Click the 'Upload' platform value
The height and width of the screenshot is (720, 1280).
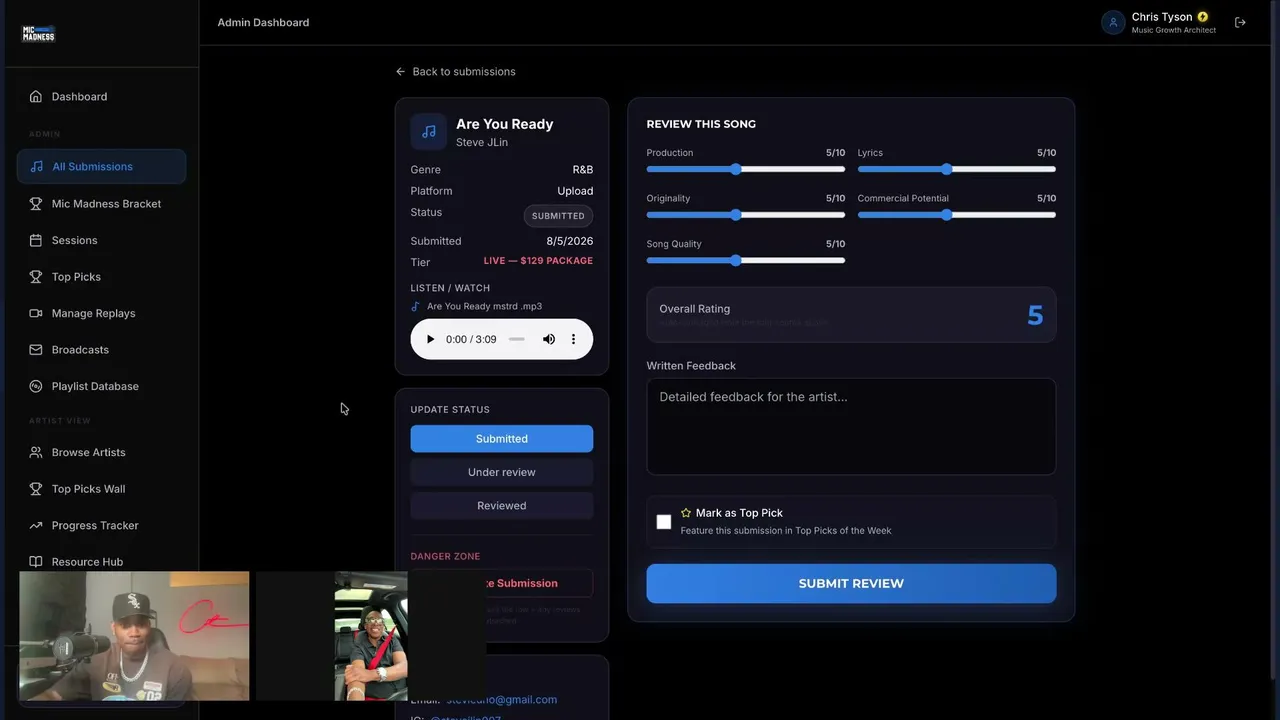coord(575,191)
